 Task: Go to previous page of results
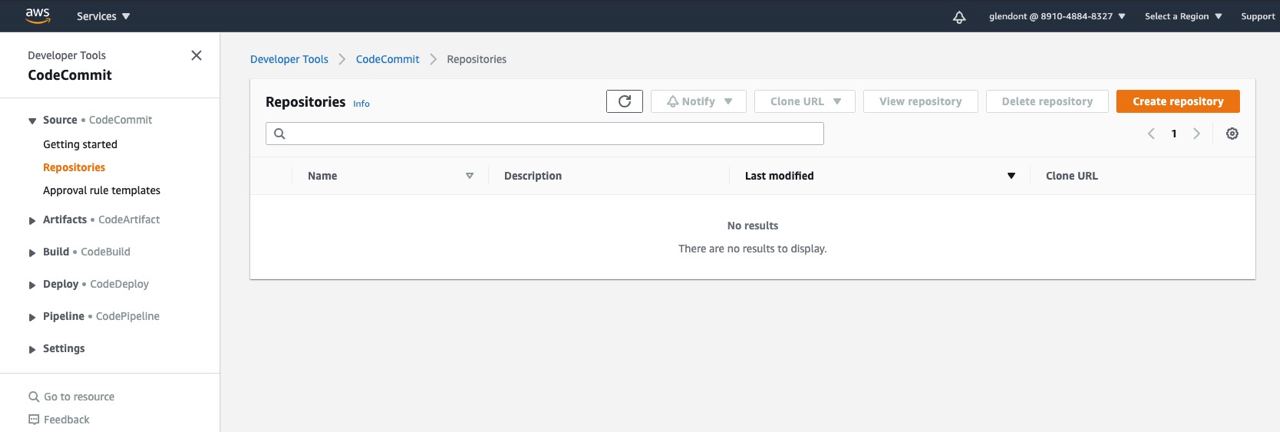[1151, 134]
